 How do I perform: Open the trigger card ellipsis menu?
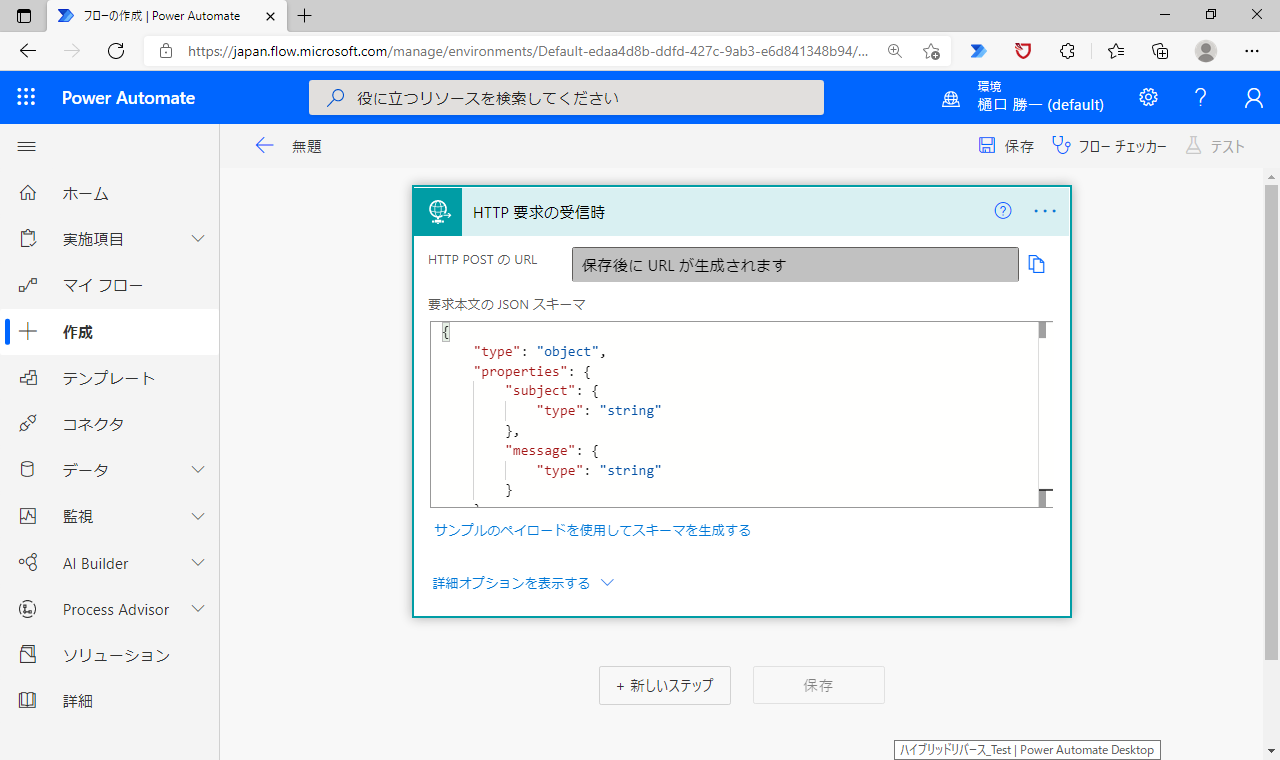(x=1045, y=211)
